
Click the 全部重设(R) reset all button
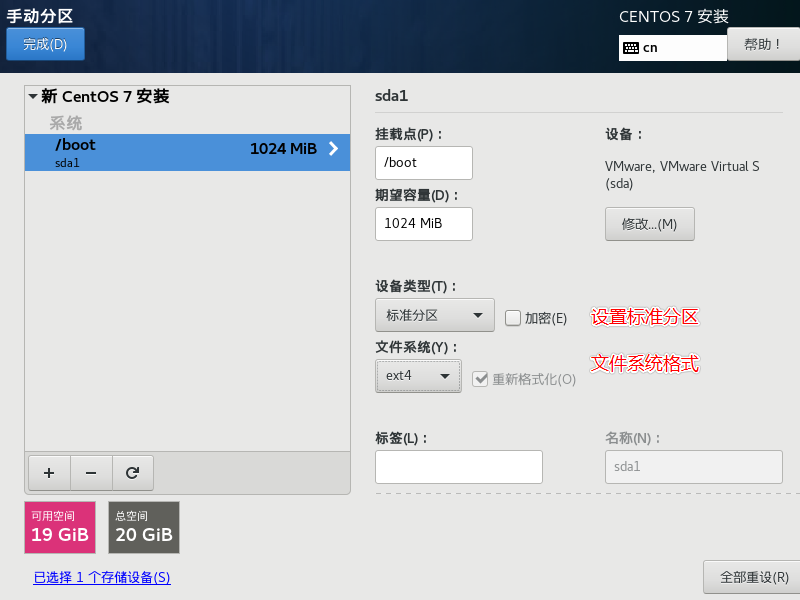[x=752, y=577]
